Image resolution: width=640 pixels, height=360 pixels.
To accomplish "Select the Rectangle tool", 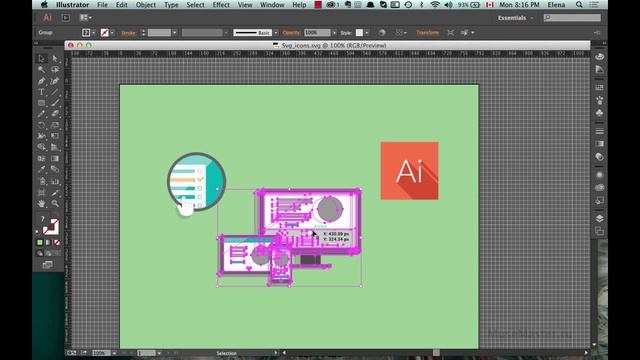I will pos(42,103).
